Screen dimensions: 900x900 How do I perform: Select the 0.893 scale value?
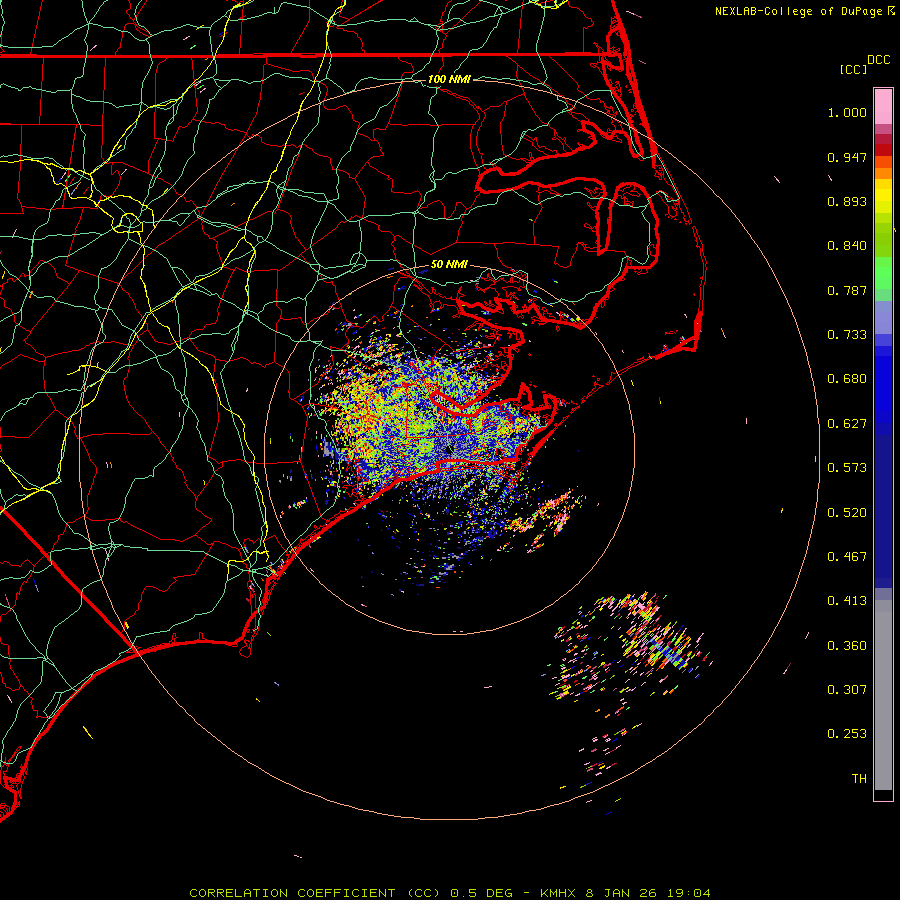pyautogui.click(x=847, y=201)
